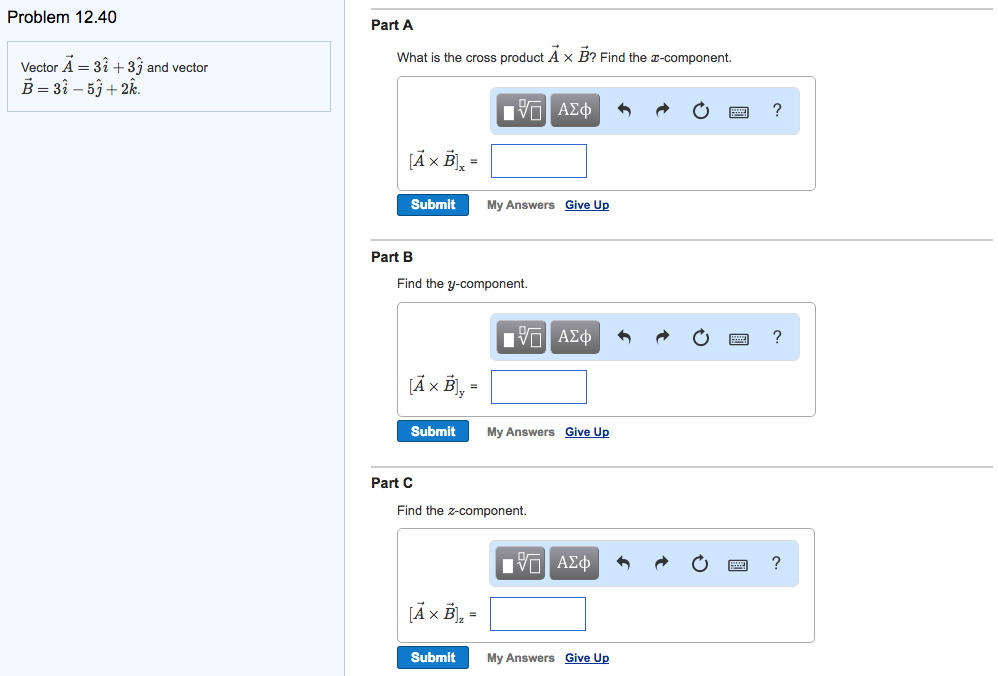The width and height of the screenshot is (998, 676).
Task: Open My Answers for Part A
Action: (x=521, y=205)
